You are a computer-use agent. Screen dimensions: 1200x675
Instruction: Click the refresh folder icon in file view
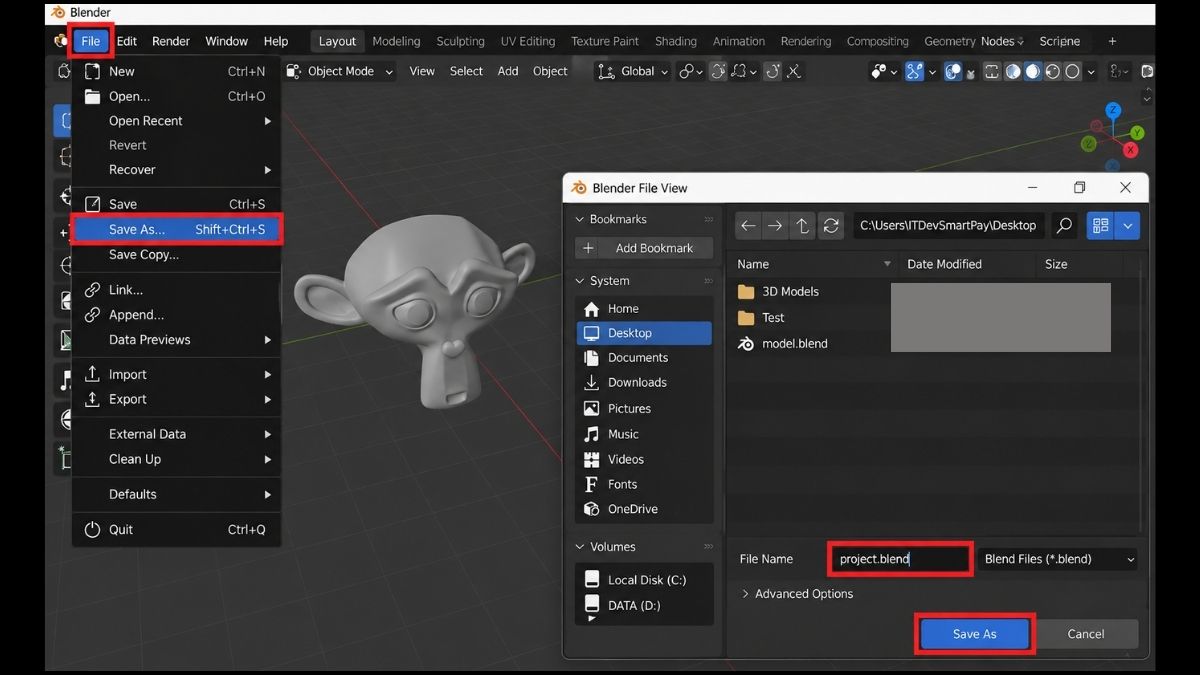tap(831, 226)
